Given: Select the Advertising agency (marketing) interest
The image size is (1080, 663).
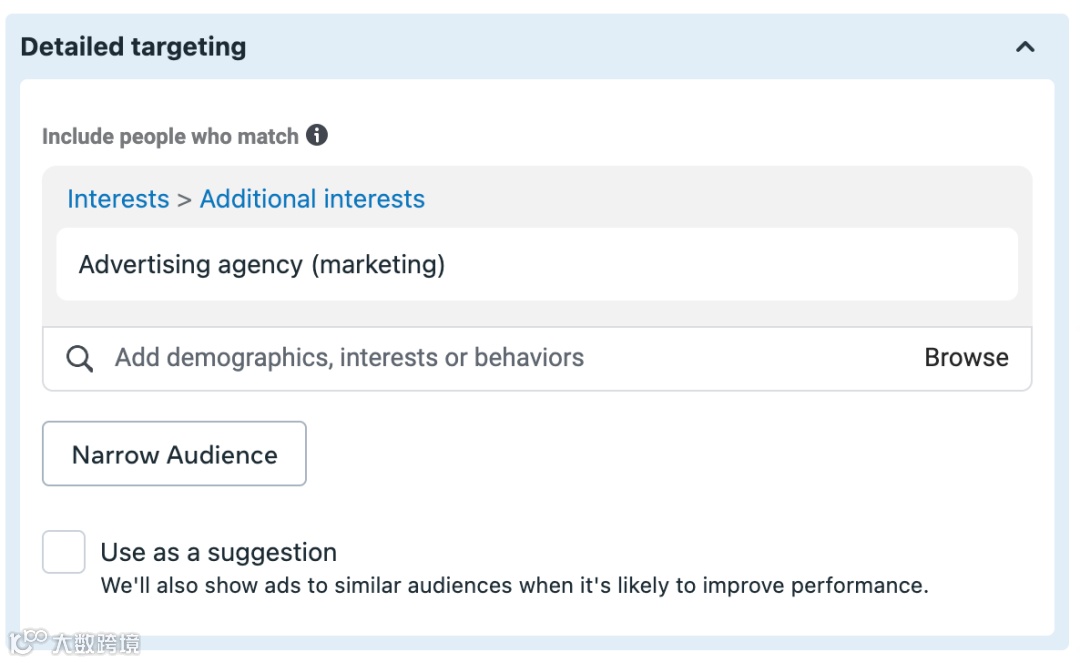Looking at the screenshot, I should tap(262, 265).
